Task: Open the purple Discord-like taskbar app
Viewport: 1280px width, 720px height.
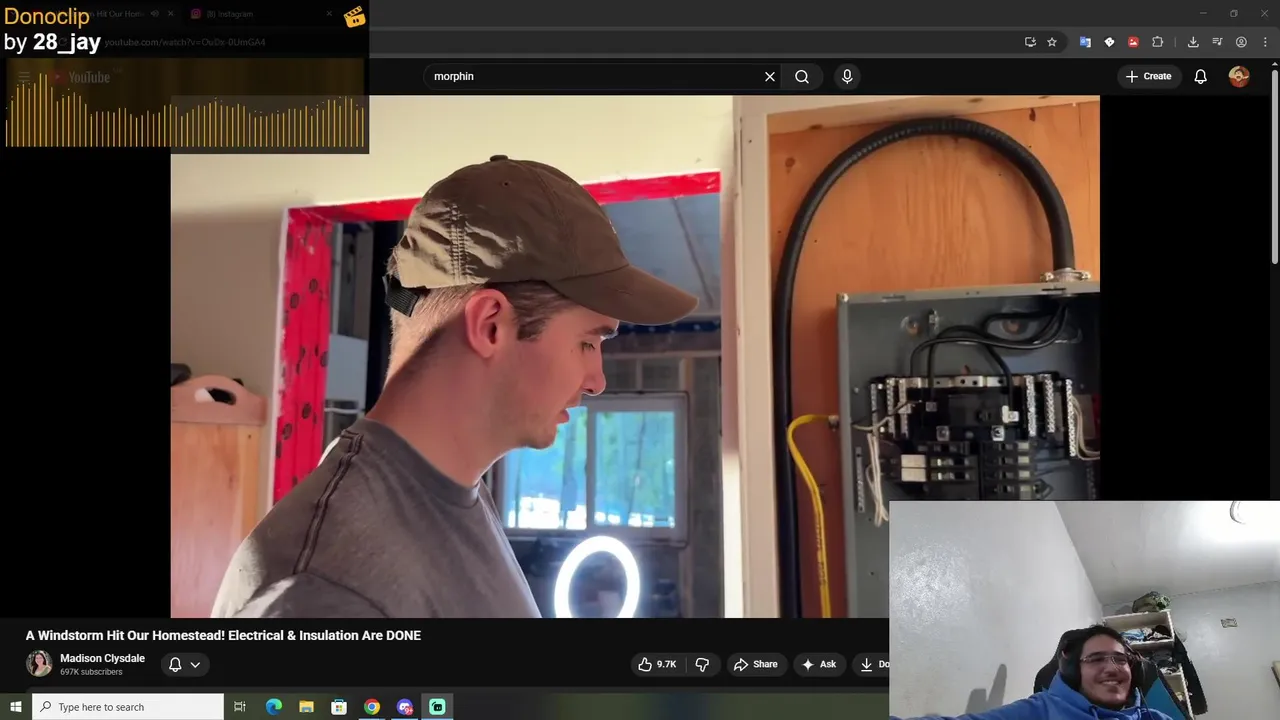Action: click(405, 707)
